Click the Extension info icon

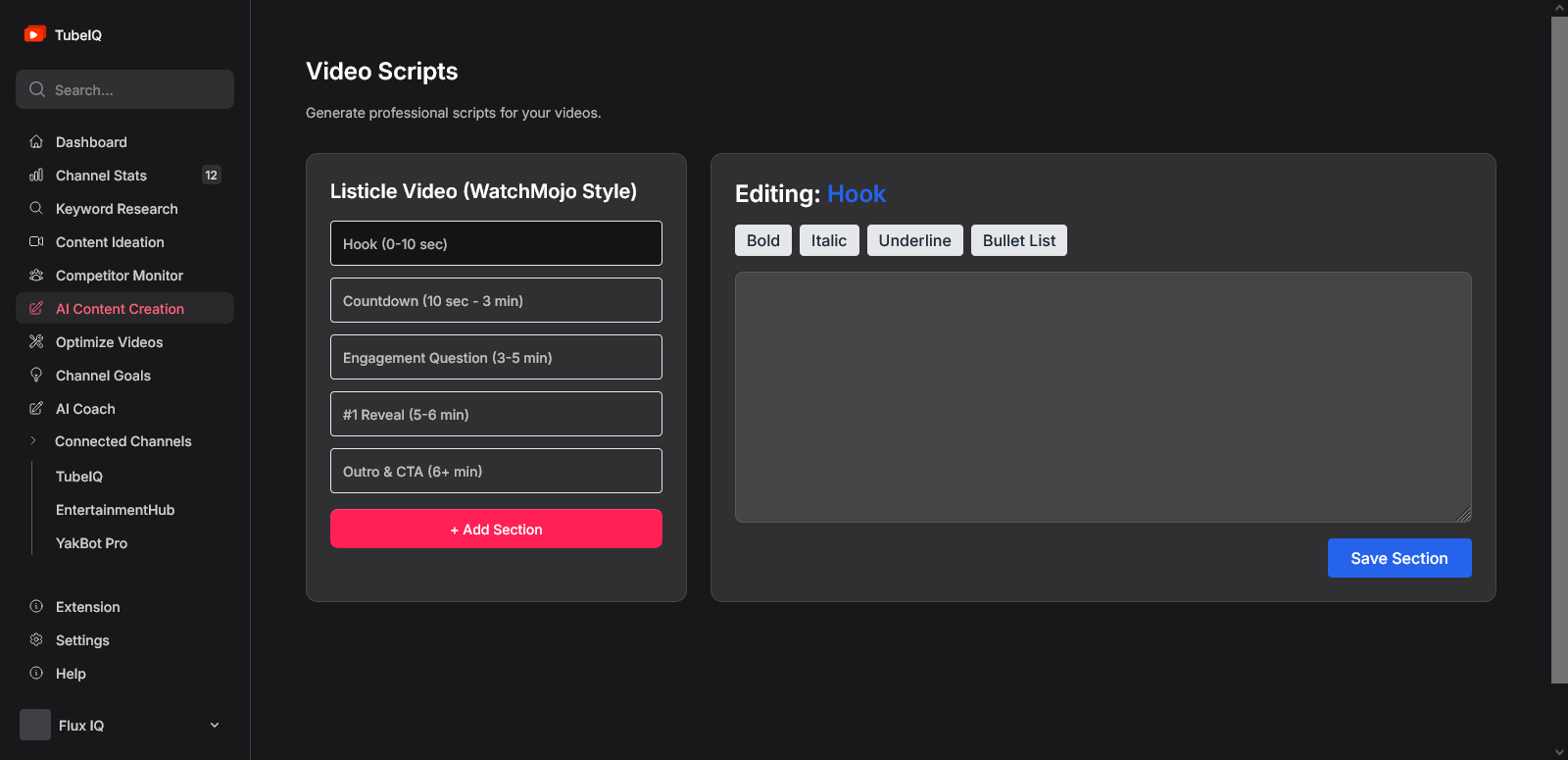[x=36, y=607]
